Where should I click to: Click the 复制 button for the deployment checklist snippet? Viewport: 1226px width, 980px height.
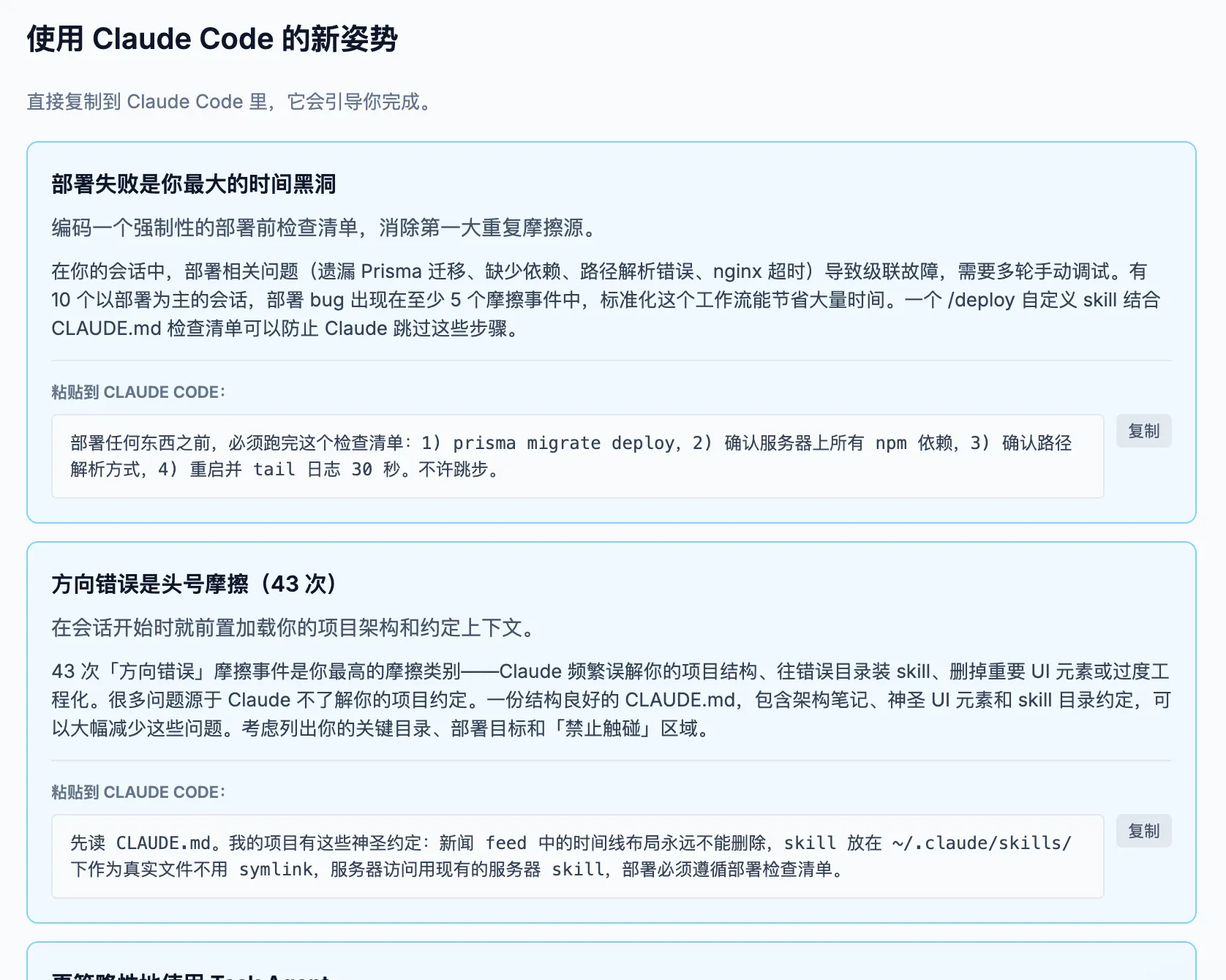(x=1143, y=431)
